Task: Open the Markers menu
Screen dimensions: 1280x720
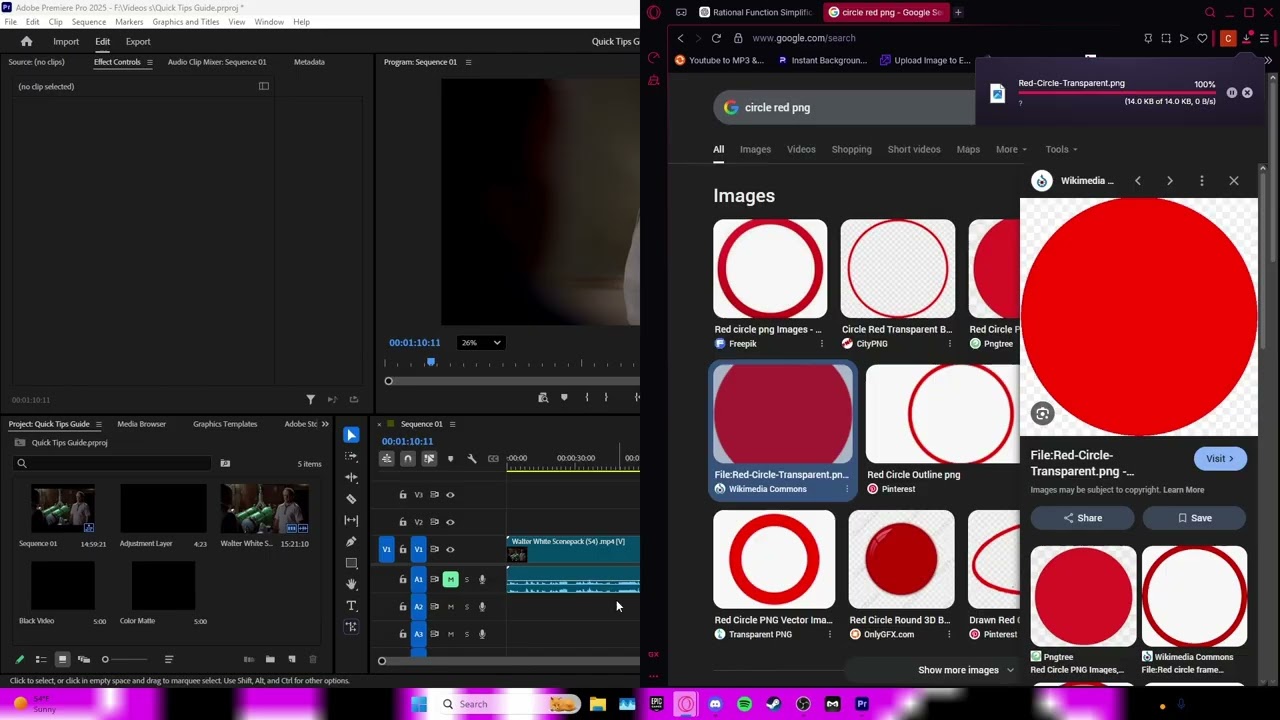Action: coord(129,22)
